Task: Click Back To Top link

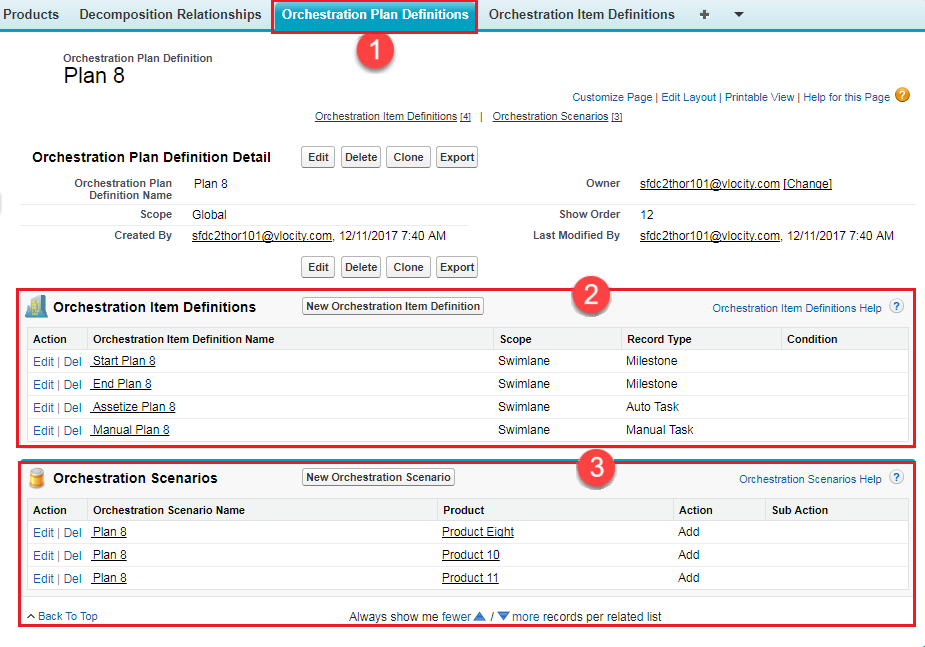Action: [x=67, y=616]
